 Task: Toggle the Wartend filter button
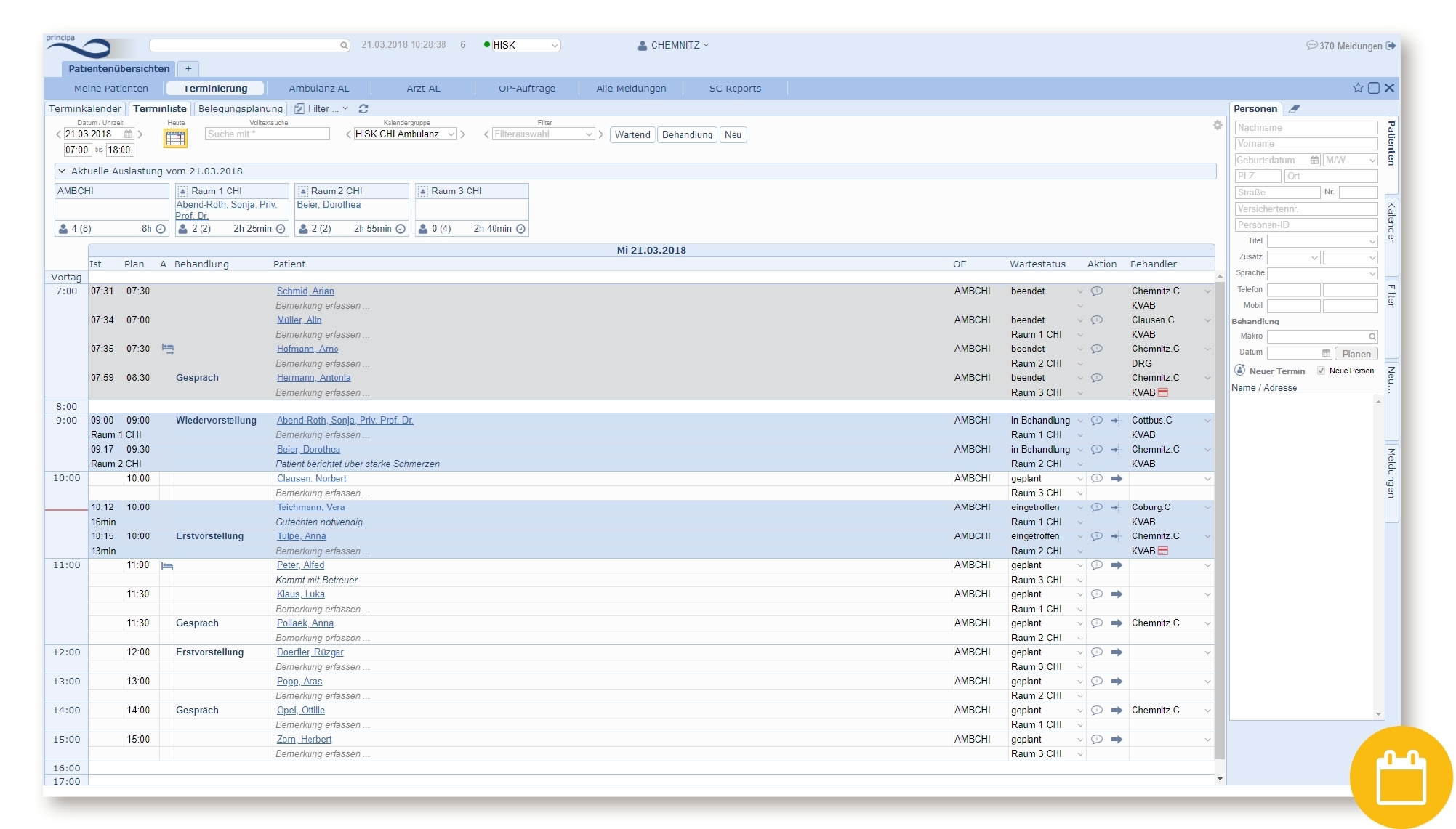[632, 135]
